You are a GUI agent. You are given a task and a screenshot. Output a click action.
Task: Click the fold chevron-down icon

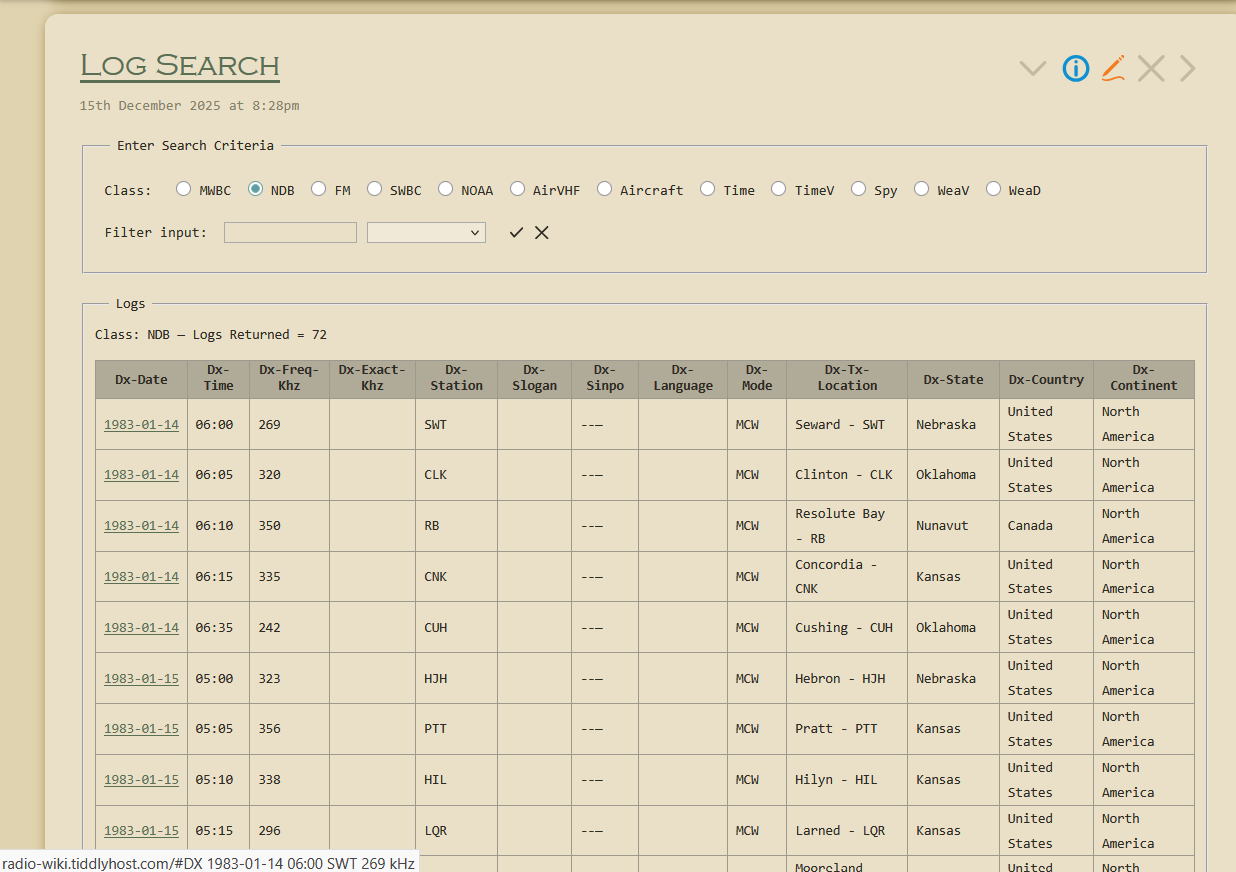[1032, 68]
